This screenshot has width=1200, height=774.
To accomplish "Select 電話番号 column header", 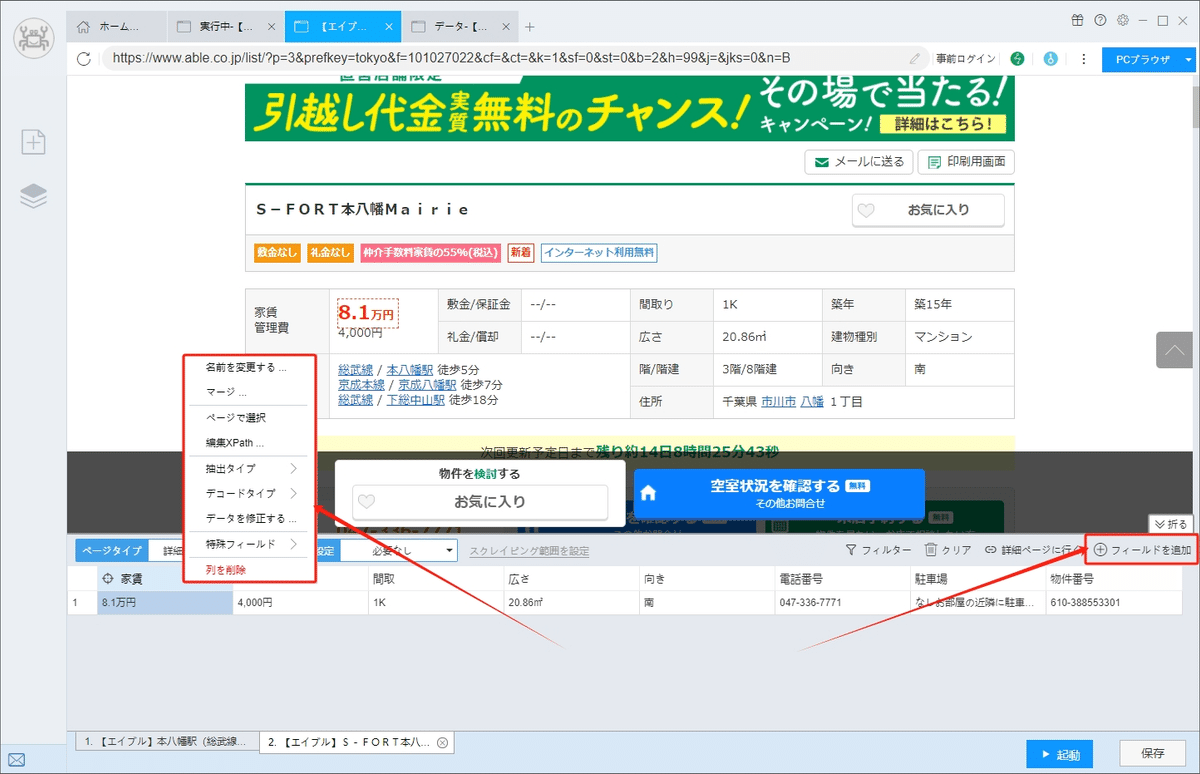I will tap(840, 578).
